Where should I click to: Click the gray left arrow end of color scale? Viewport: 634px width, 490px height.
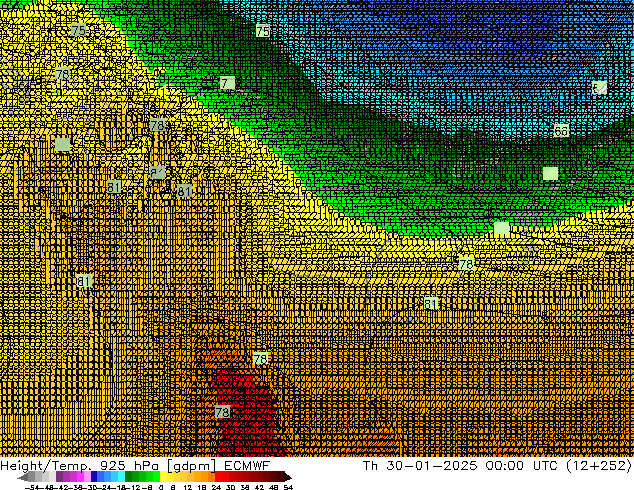click(22, 477)
